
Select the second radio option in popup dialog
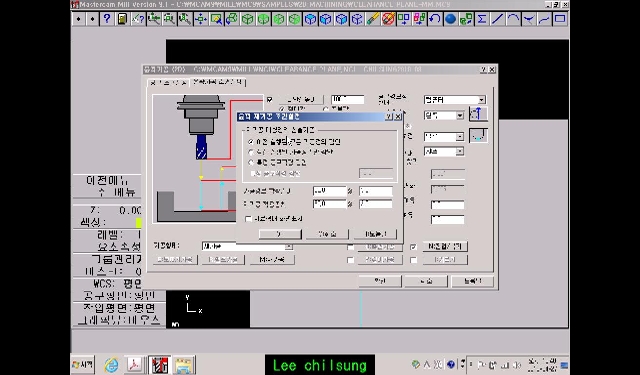coord(251,152)
